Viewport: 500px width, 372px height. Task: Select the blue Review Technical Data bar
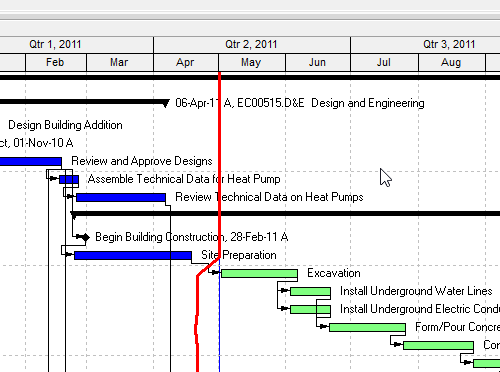click(x=121, y=198)
